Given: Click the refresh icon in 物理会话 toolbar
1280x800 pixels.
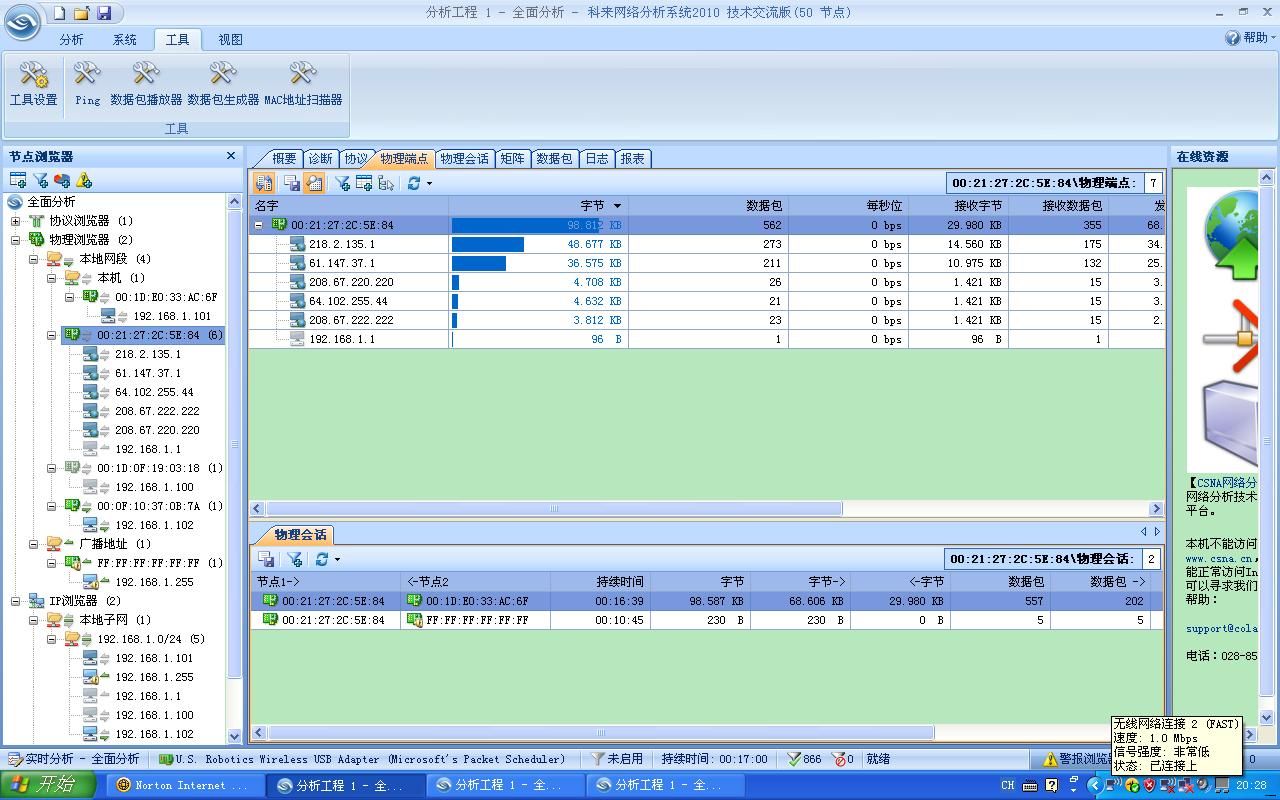Looking at the screenshot, I should 321,559.
